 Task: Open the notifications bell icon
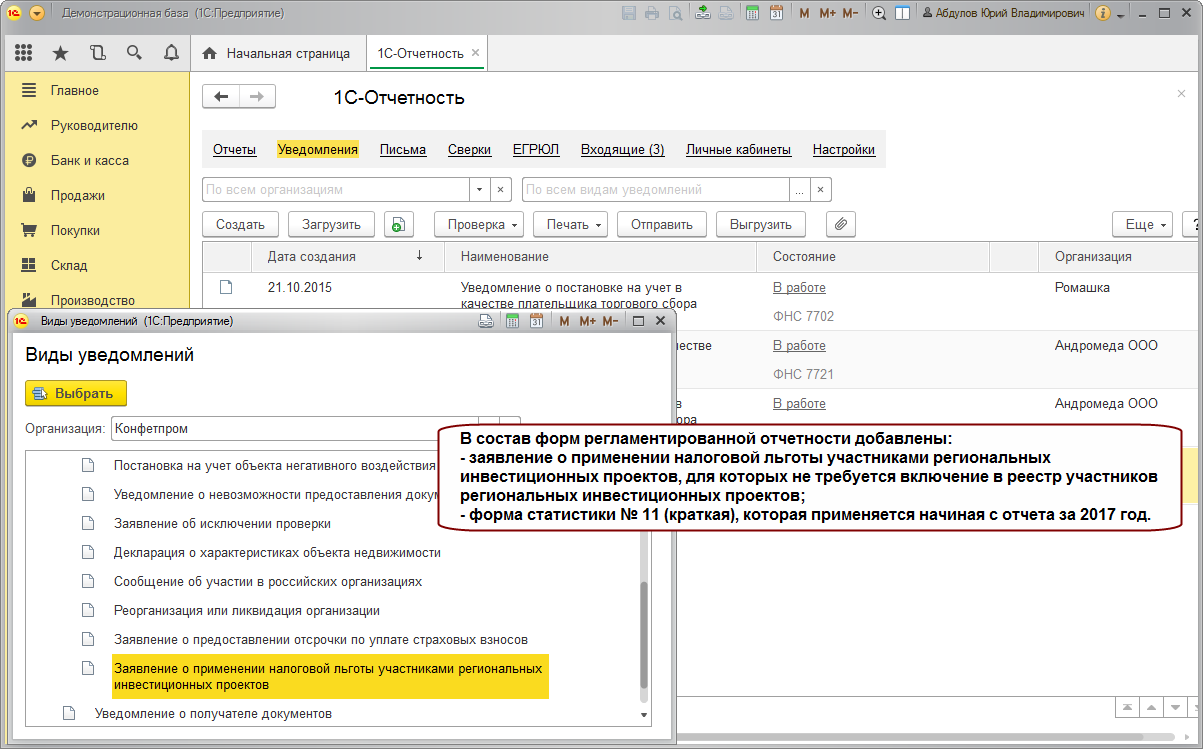pyautogui.click(x=171, y=53)
